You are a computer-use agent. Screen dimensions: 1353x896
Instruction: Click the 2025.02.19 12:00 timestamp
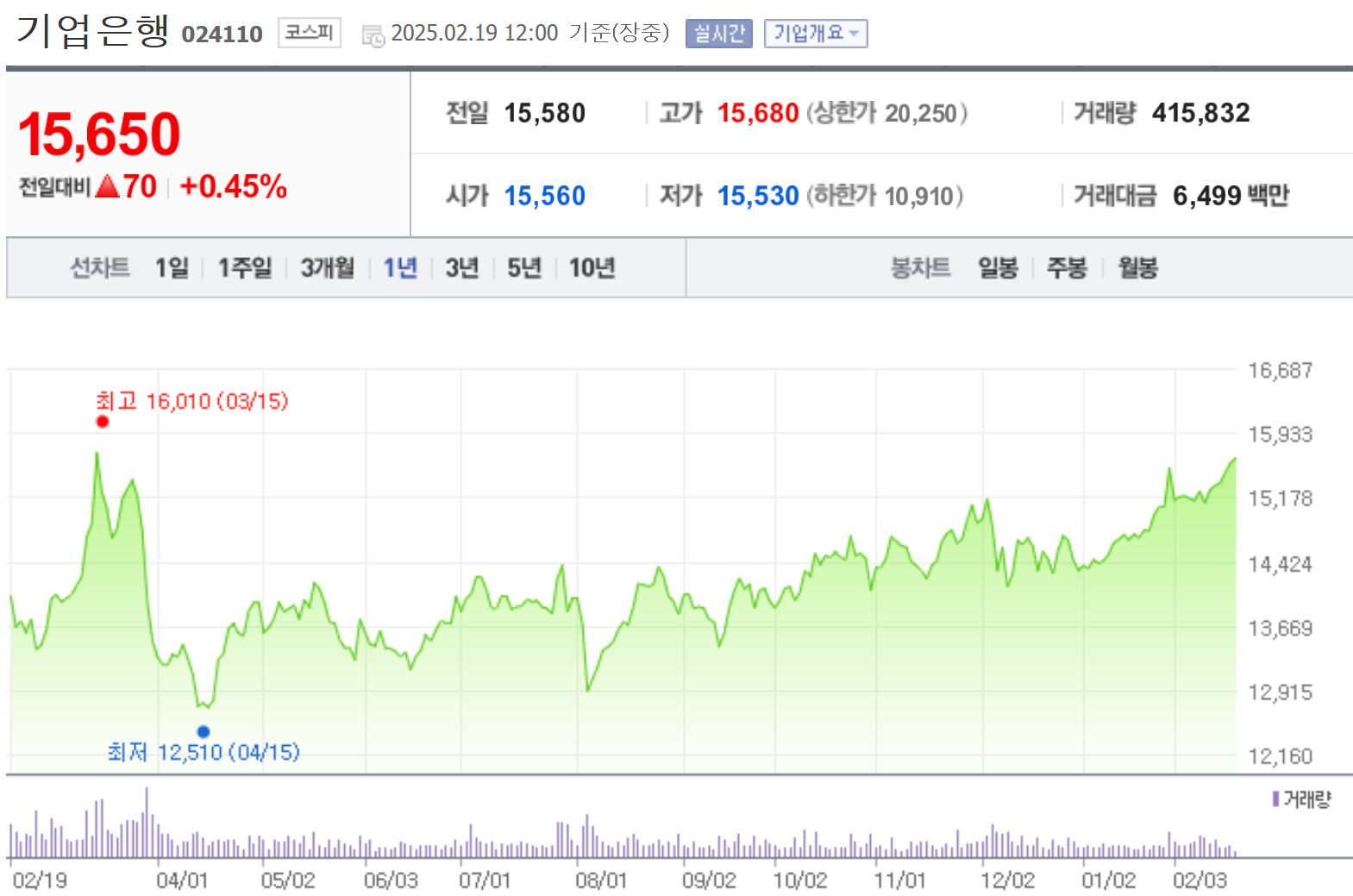[x=474, y=33]
